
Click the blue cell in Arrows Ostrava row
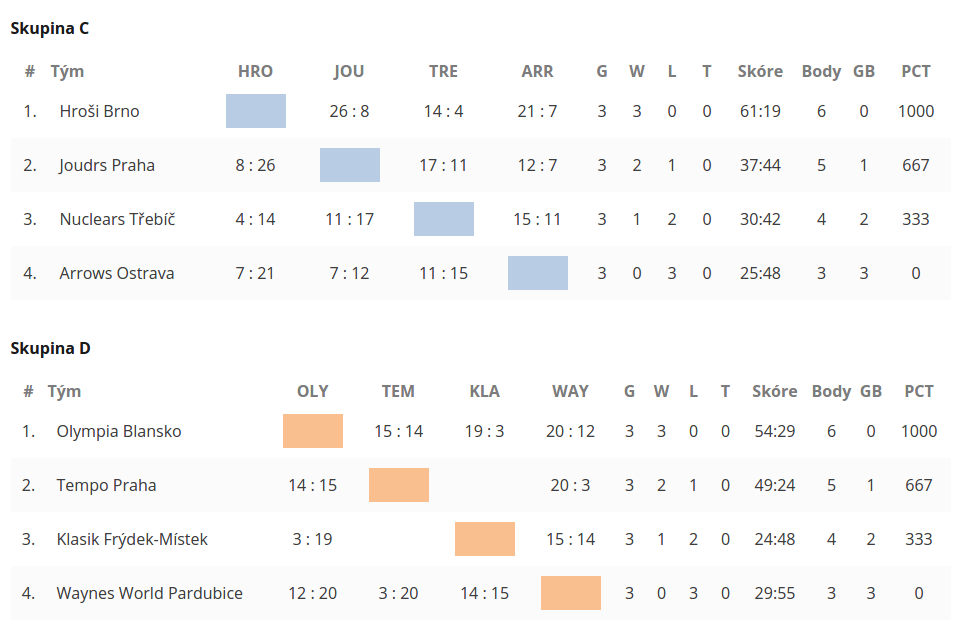tap(538, 273)
